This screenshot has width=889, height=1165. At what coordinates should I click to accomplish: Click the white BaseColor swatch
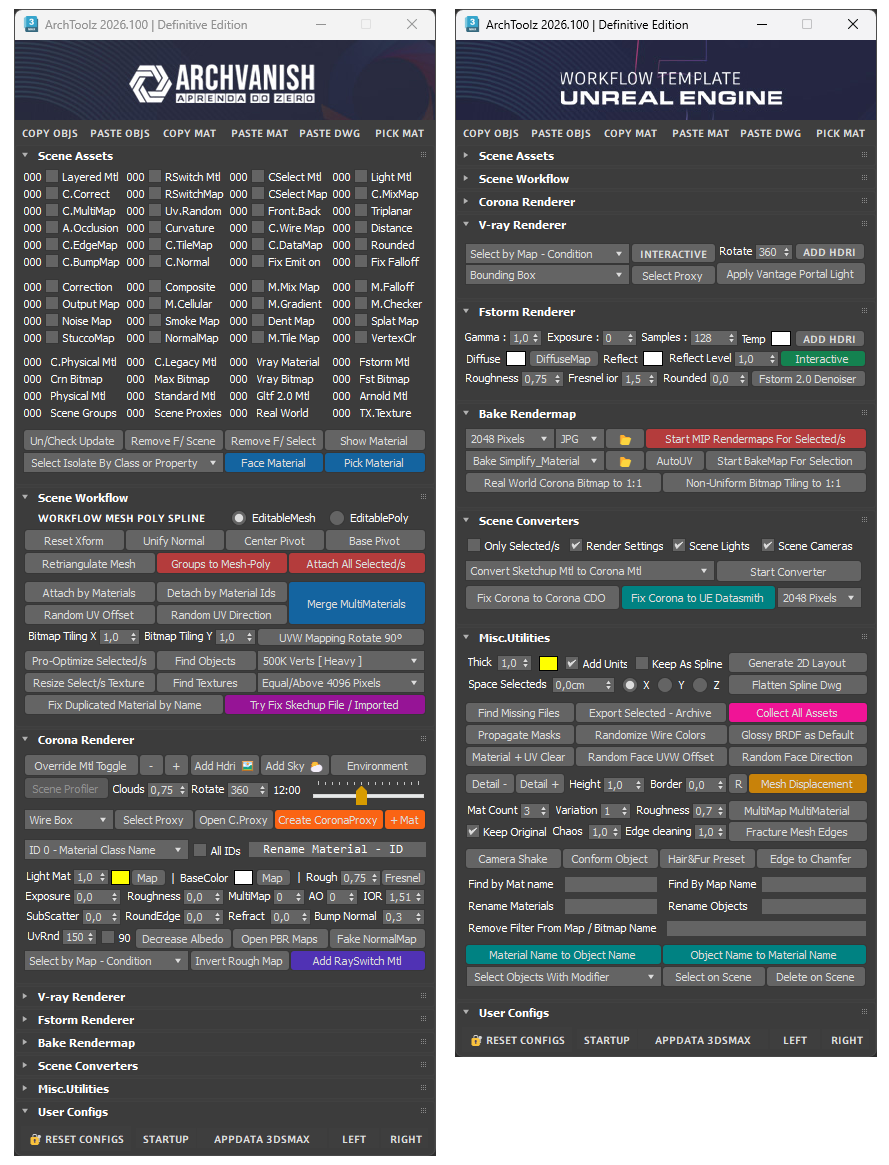click(244, 877)
